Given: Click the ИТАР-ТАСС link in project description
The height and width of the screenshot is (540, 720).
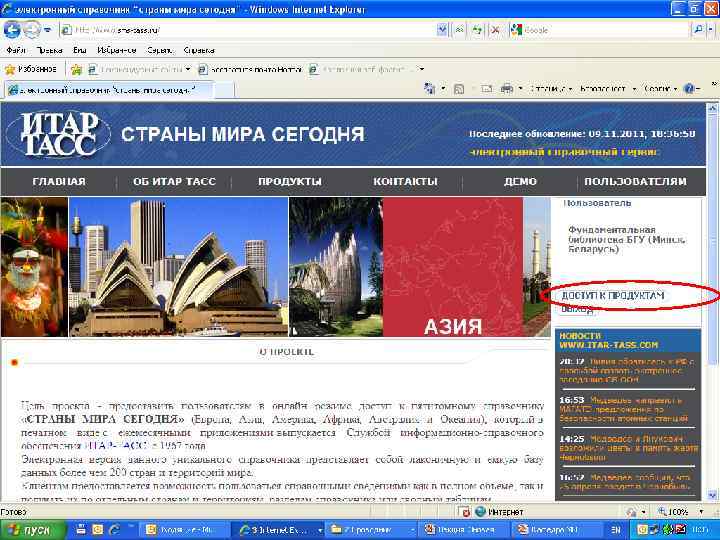Looking at the screenshot, I should tap(117, 445).
